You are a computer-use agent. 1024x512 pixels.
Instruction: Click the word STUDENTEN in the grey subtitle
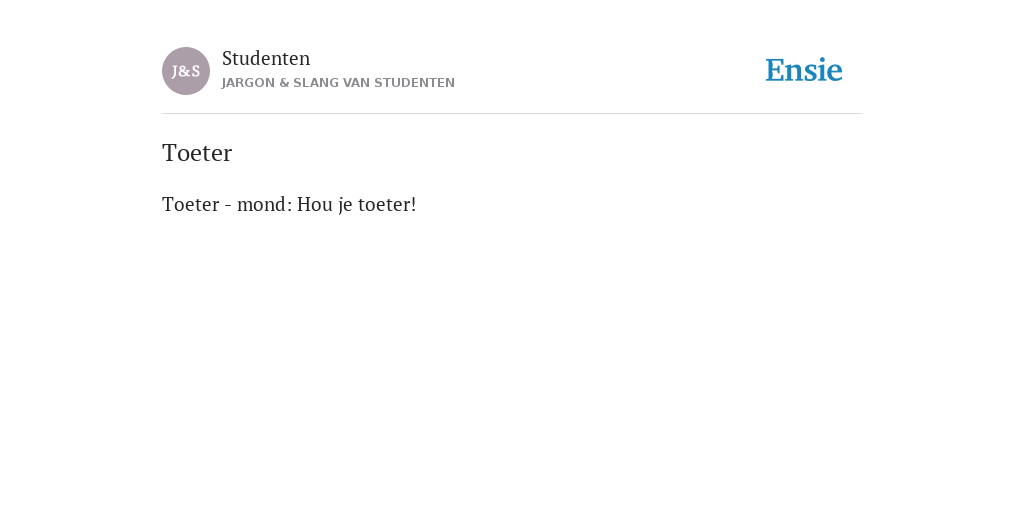click(x=414, y=83)
